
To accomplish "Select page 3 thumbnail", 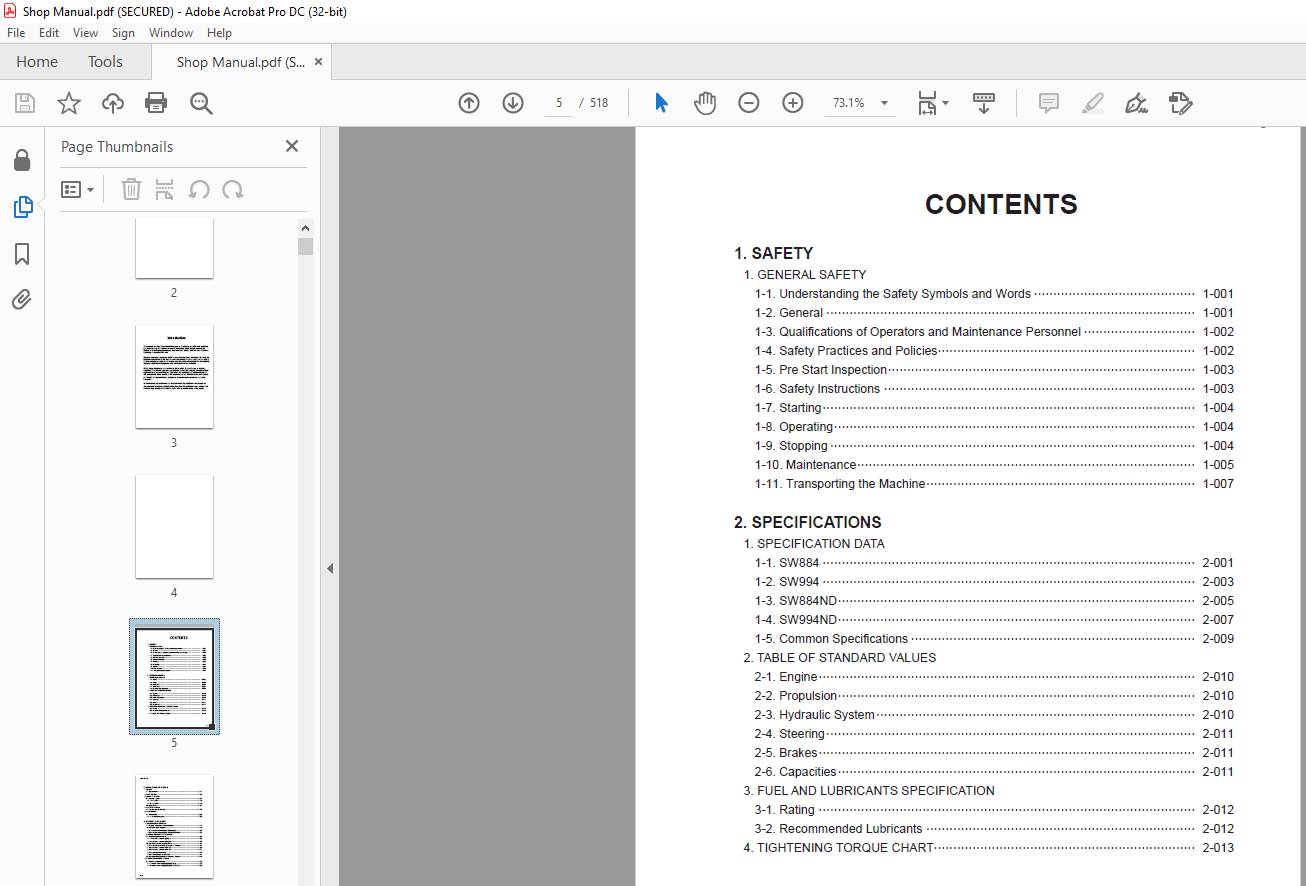I will click(x=174, y=377).
